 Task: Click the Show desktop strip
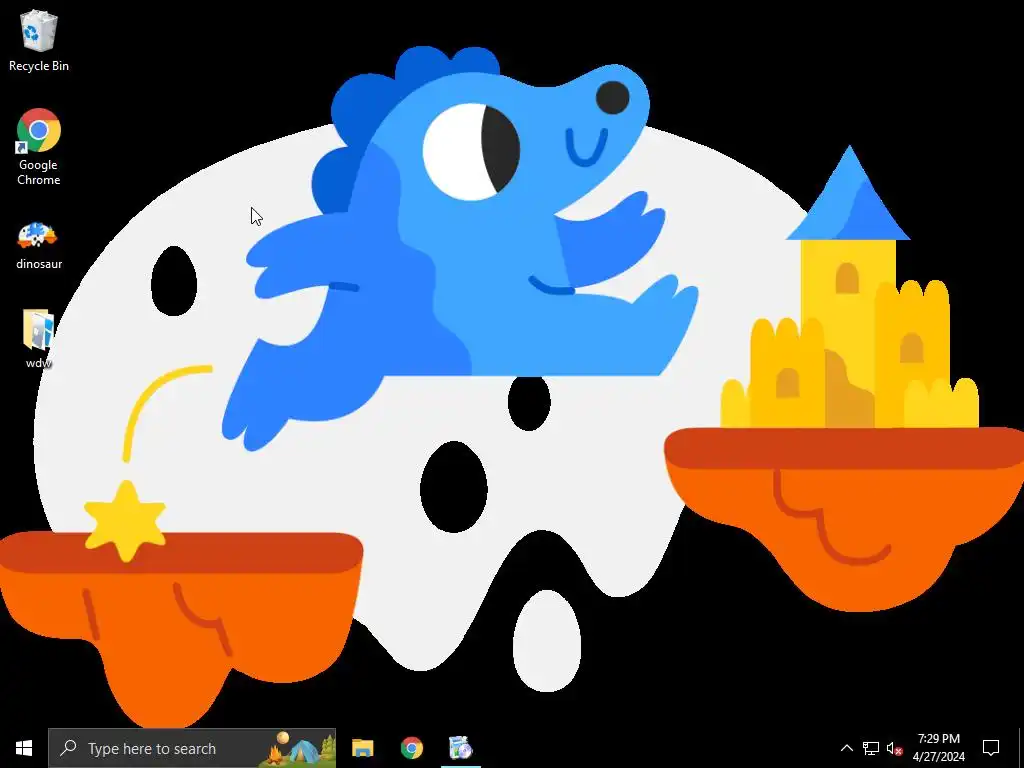pos(1021,748)
